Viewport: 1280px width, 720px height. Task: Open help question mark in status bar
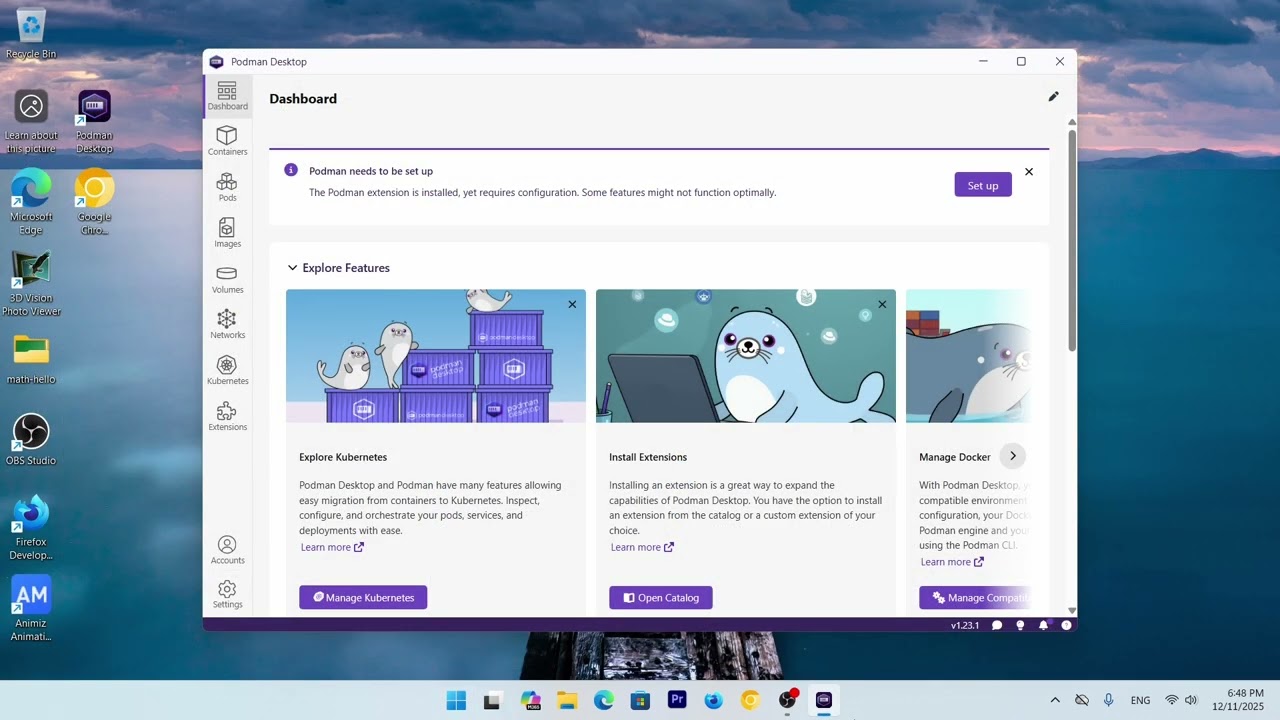click(x=1066, y=625)
